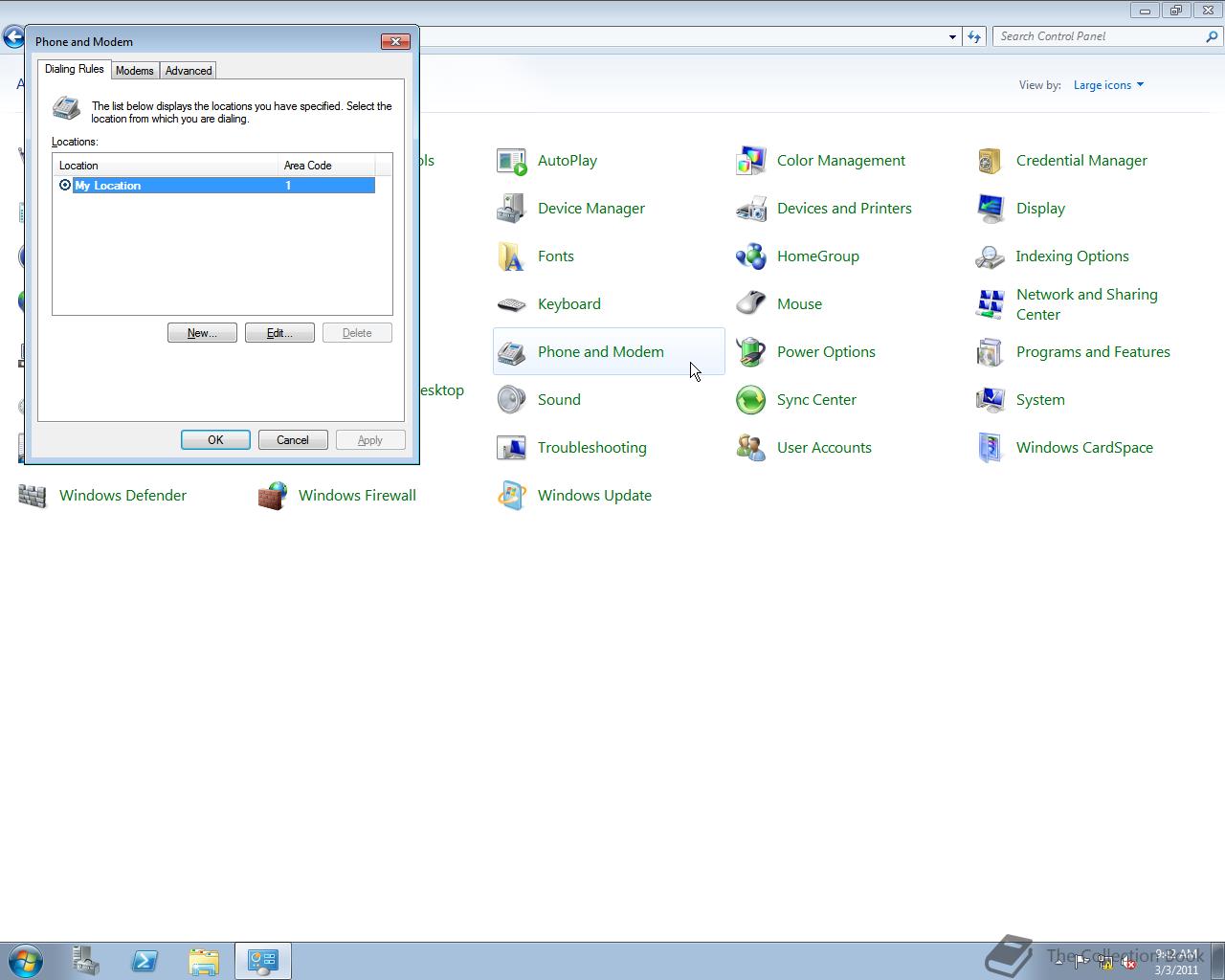Close the Phone and Modem dialog
1225x980 pixels.
[x=395, y=41]
